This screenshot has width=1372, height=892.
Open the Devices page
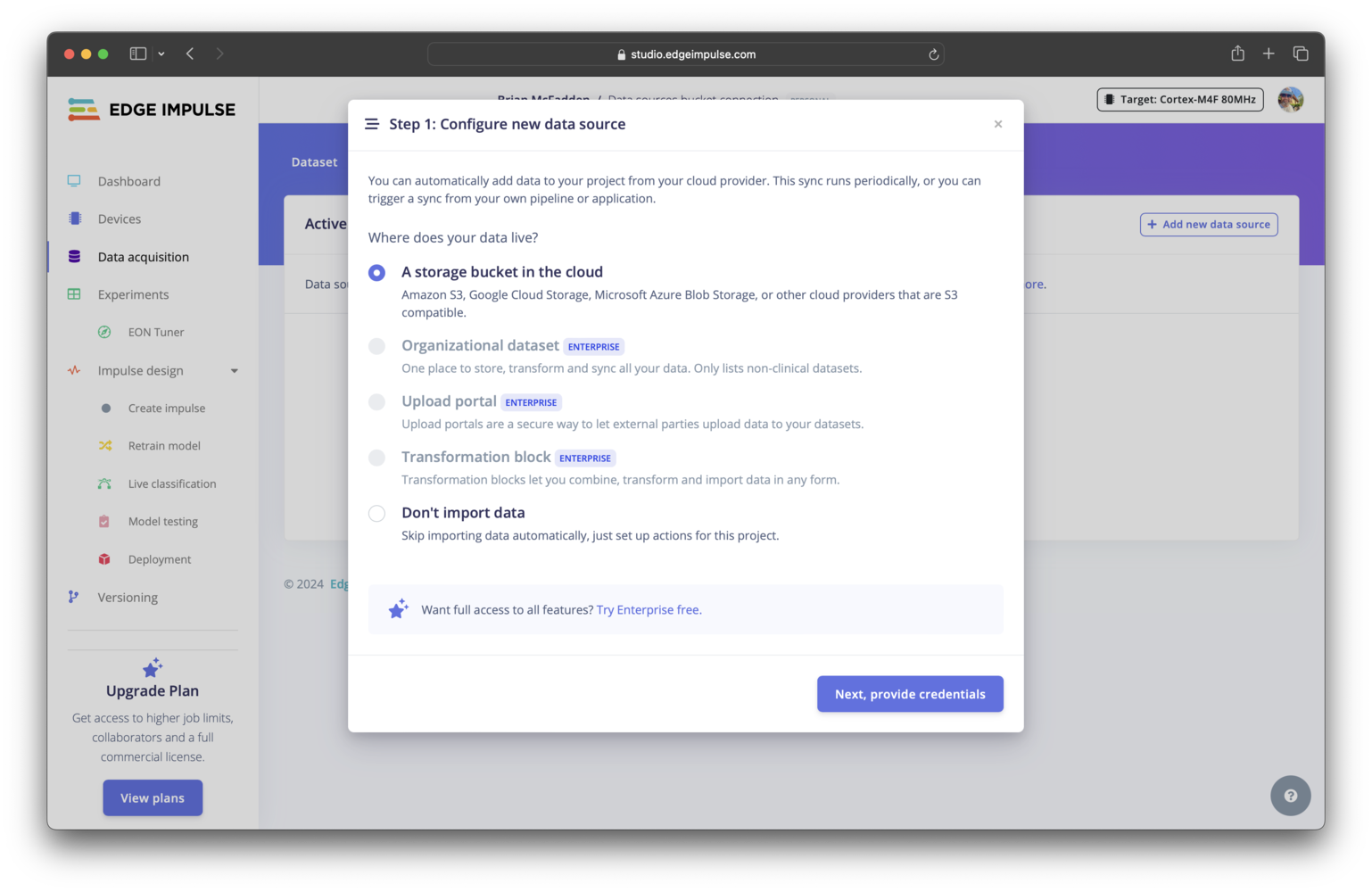pyautogui.click(x=120, y=219)
